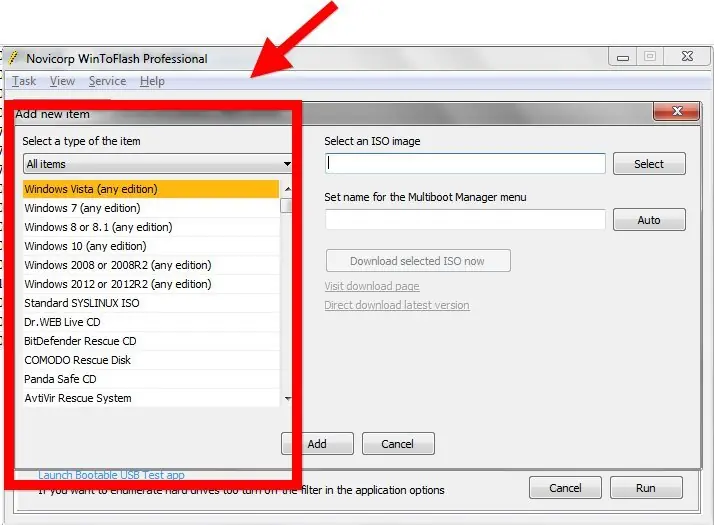Open Launch Bootable USB Test app link
Viewport: 714px width, 525px height.
tap(112, 475)
